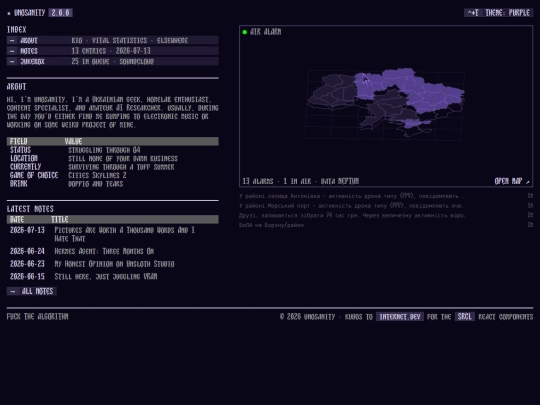Click the 'Cities Skylines 2' value

coord(97,175)
